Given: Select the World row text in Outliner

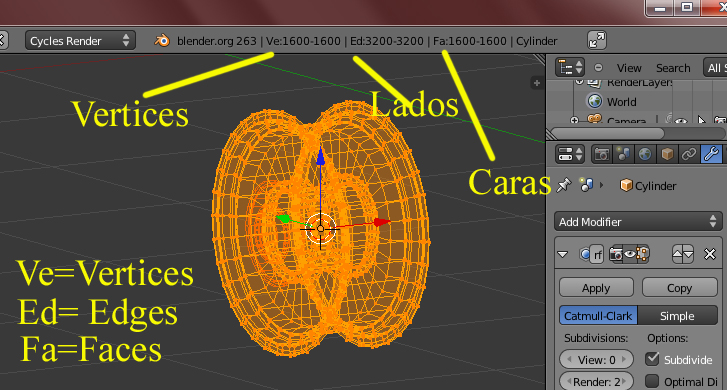Looking at the screenshot, I should tap(621, 102).
